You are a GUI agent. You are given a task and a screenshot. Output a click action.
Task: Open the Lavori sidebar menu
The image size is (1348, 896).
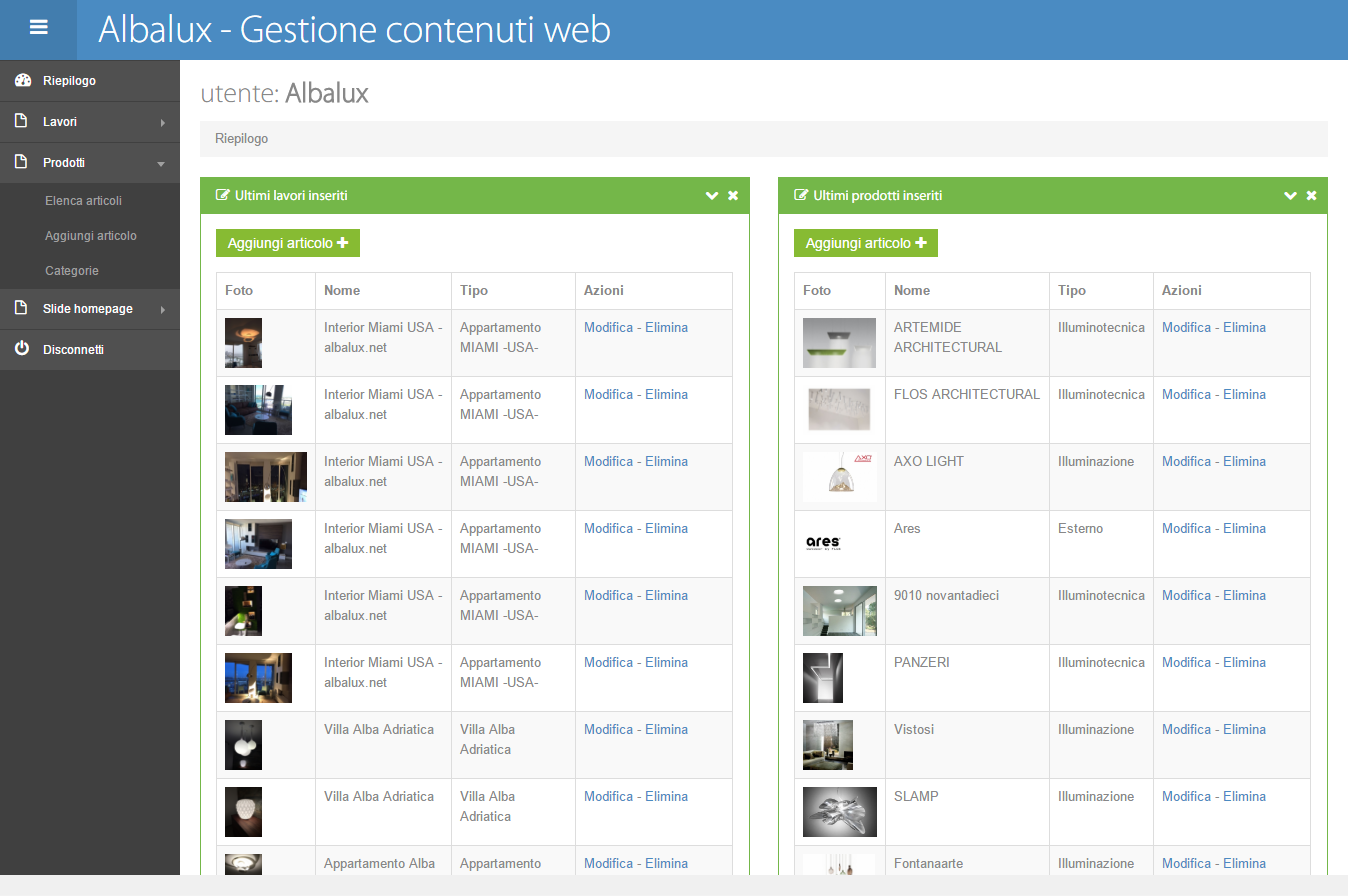[x=90, y=121]
